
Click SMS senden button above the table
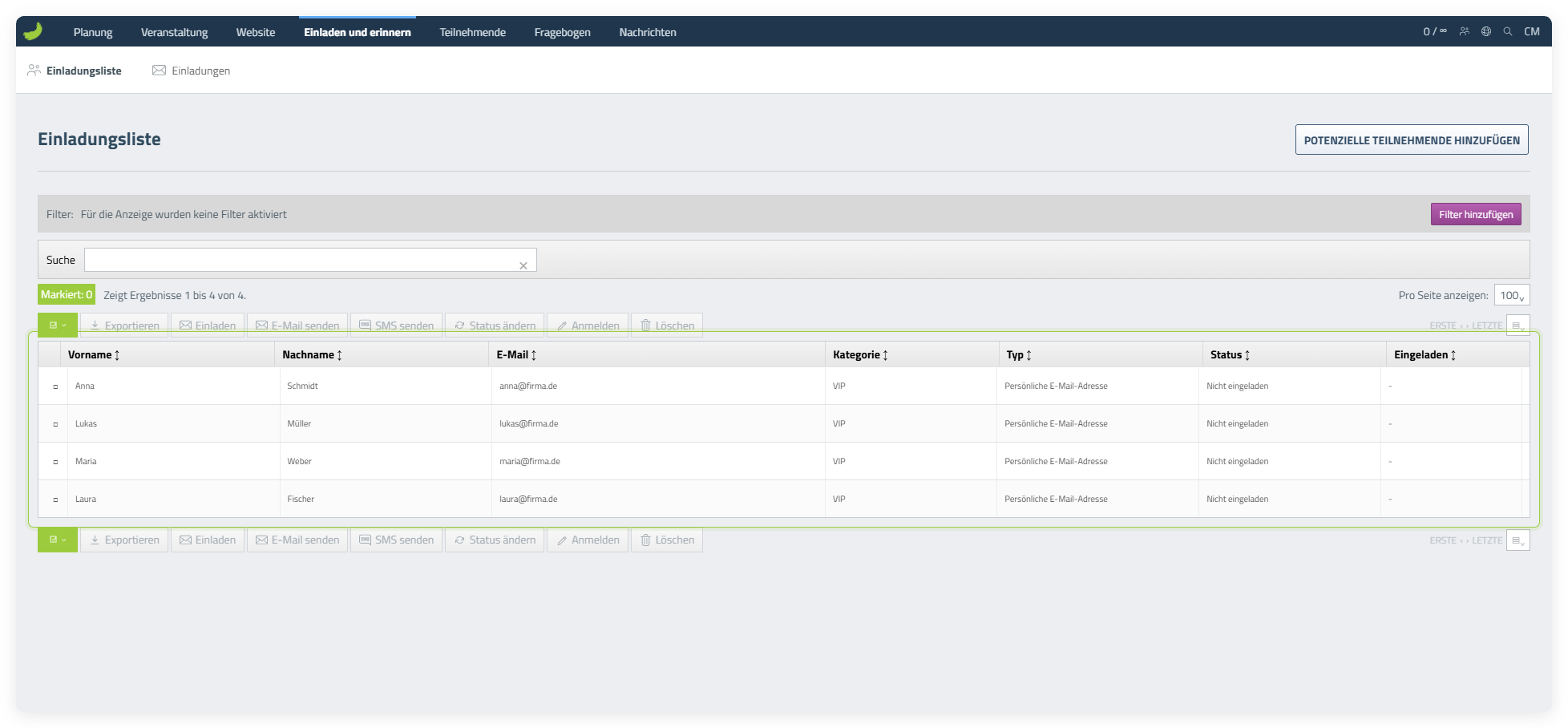pos(396,326)
